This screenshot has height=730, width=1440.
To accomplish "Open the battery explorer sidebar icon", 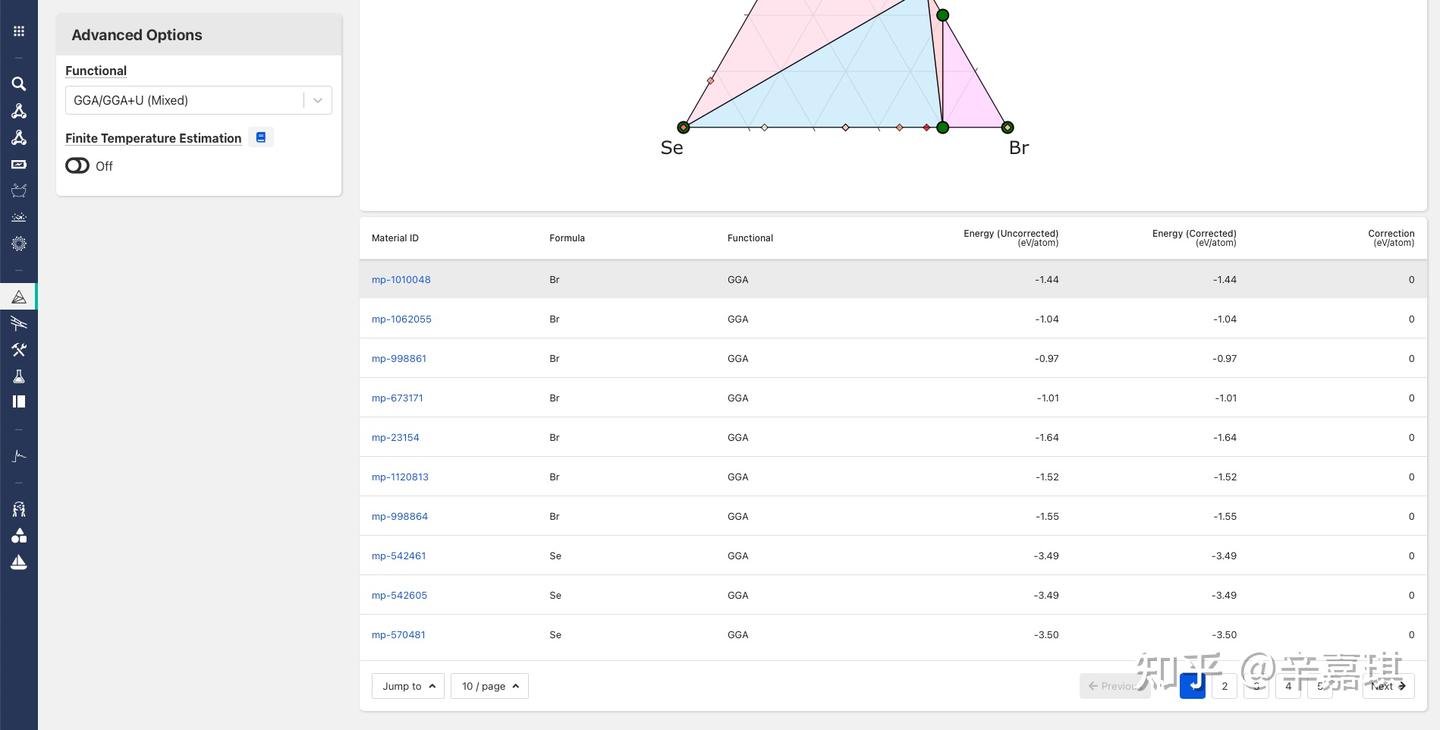I will coord(19,164).
